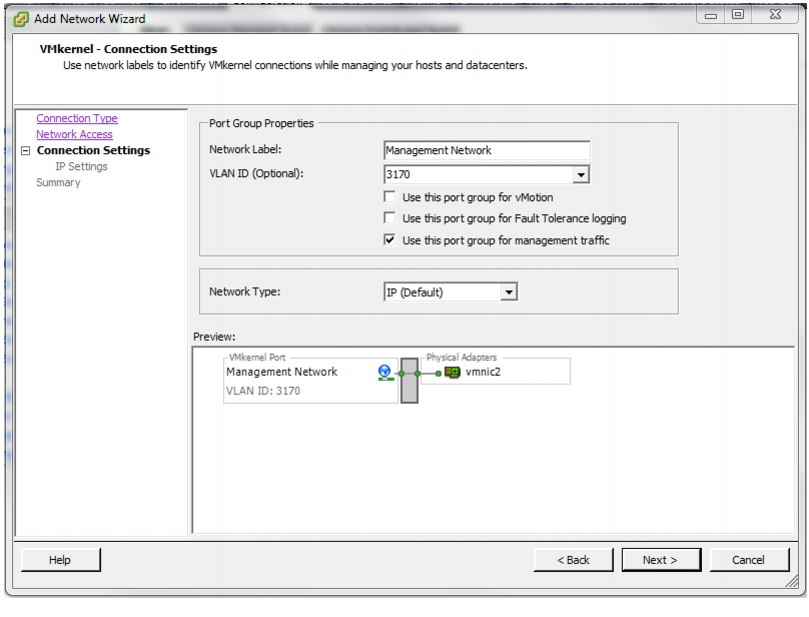Click the 'Preview:' label

click(214, 336)
